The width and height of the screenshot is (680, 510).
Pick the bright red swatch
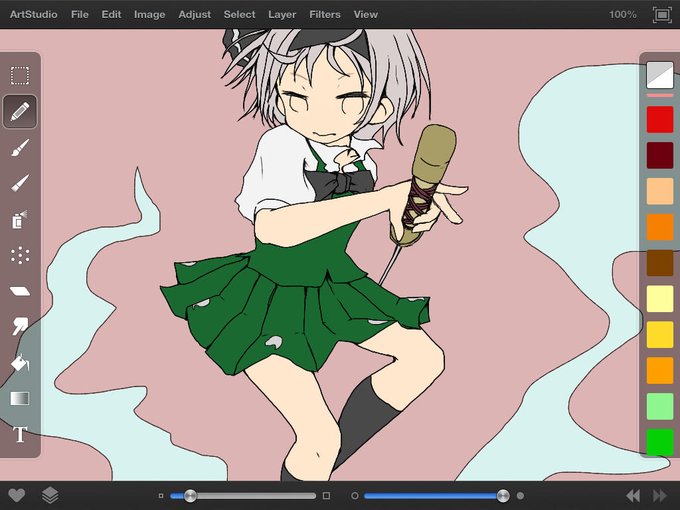click(660, 119)
